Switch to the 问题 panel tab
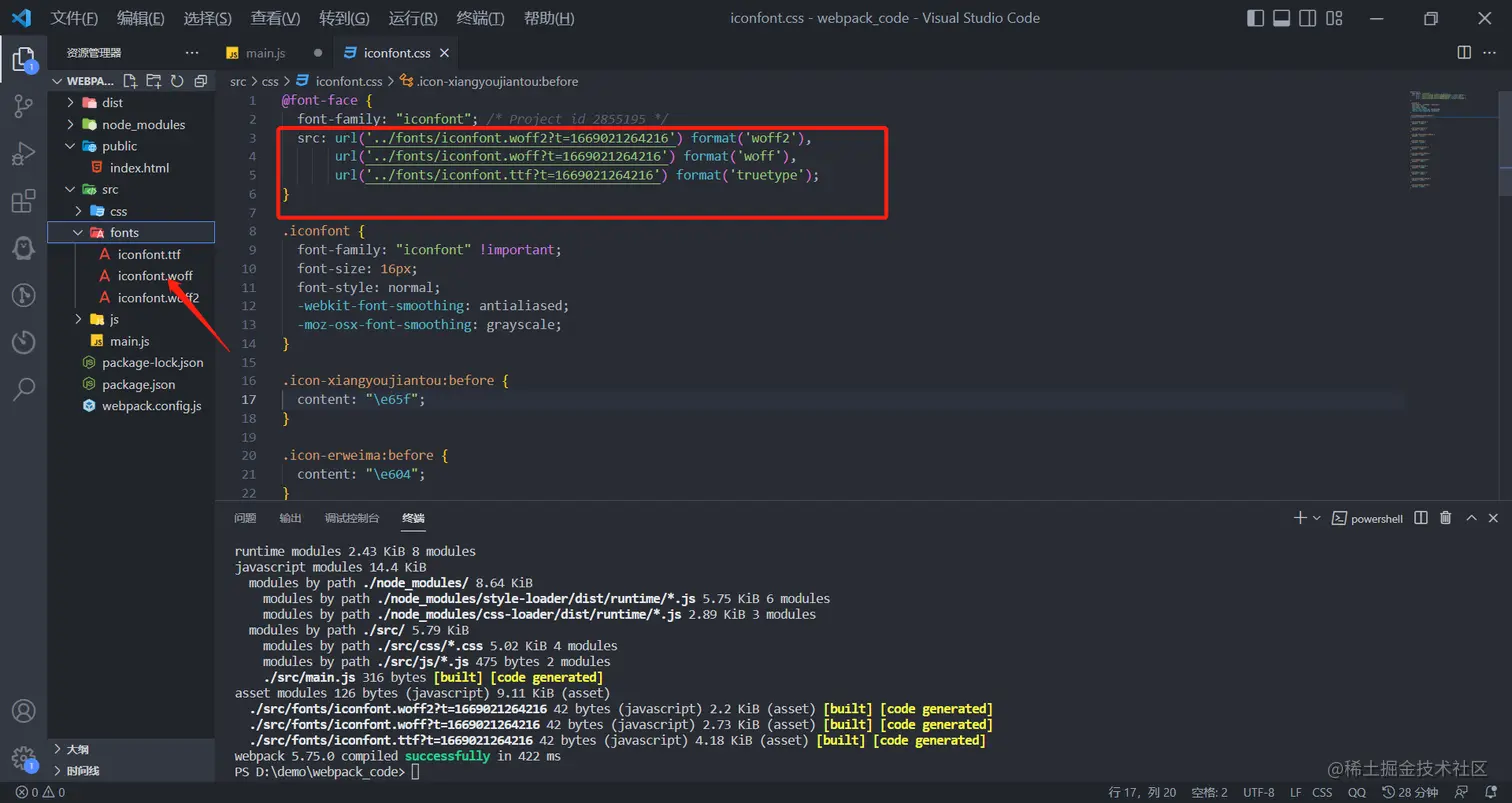Viewport: 1512px width, 803px height. pyautogui.click(x=245, y=518)
